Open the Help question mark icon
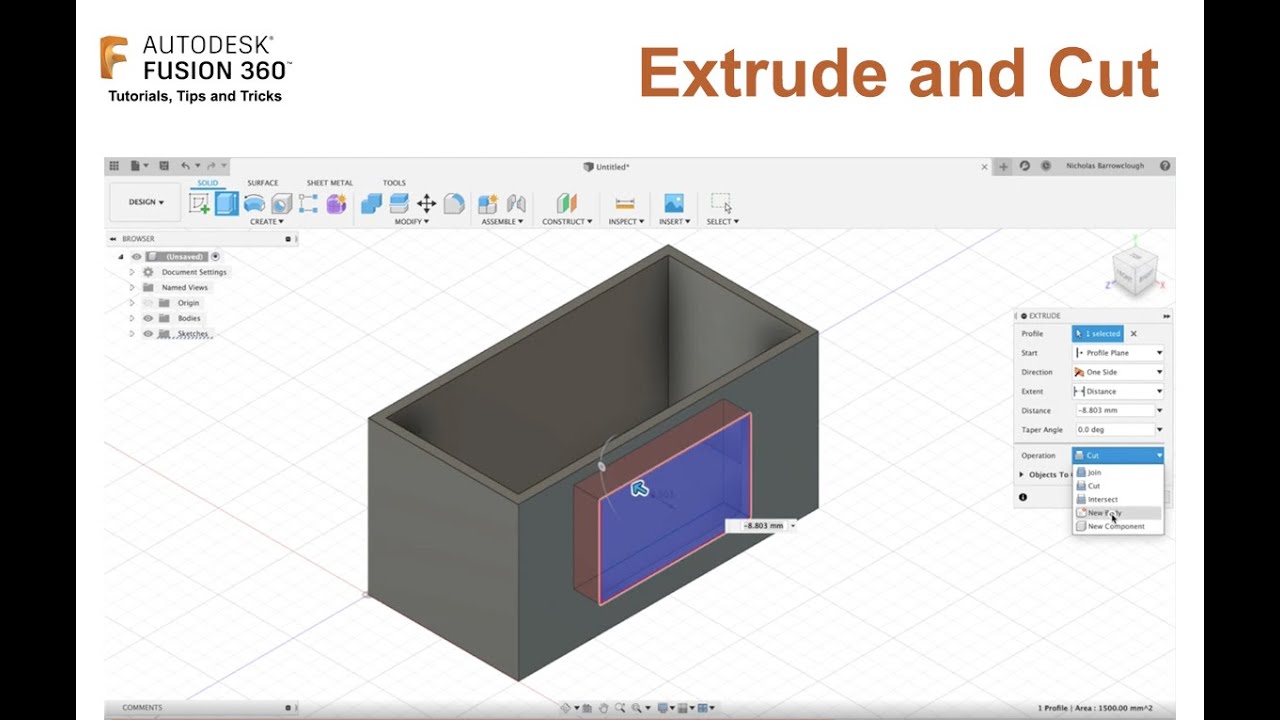The image size is (1280, 720). point(1165,166)
